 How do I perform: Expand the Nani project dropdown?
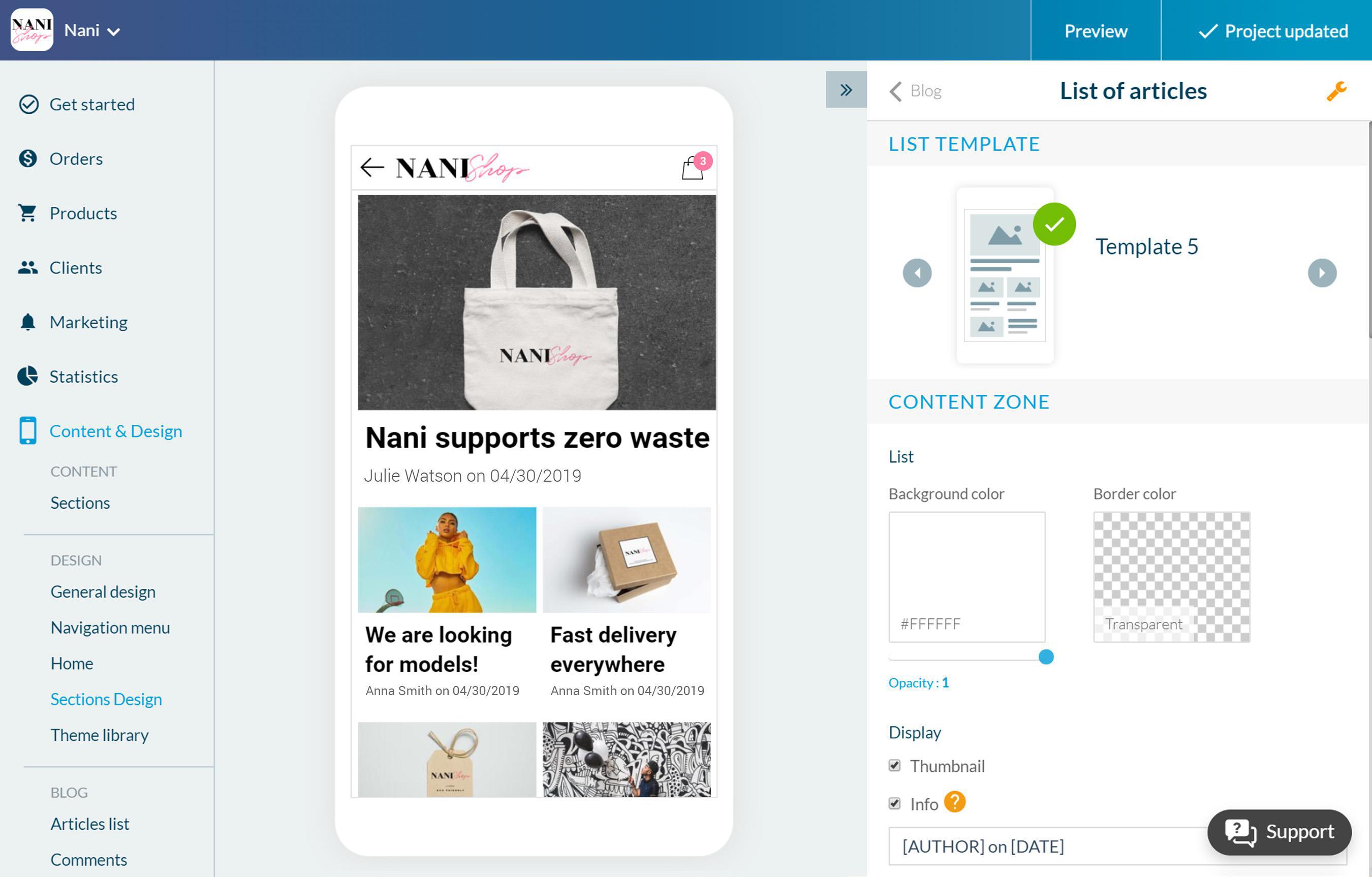[92, 31]
